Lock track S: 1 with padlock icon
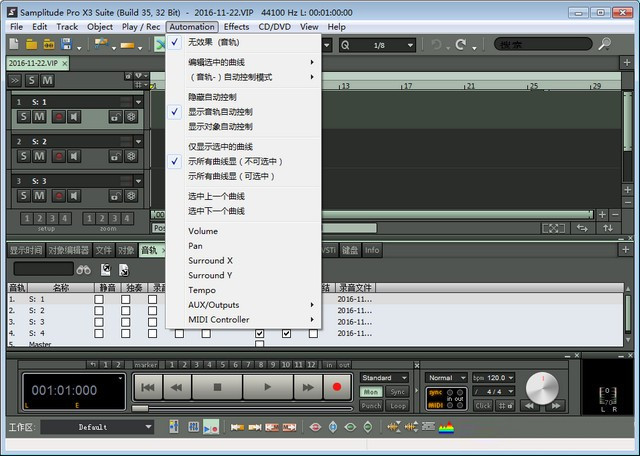This screenshot has height=456, width=640. [x=116, y=117]
